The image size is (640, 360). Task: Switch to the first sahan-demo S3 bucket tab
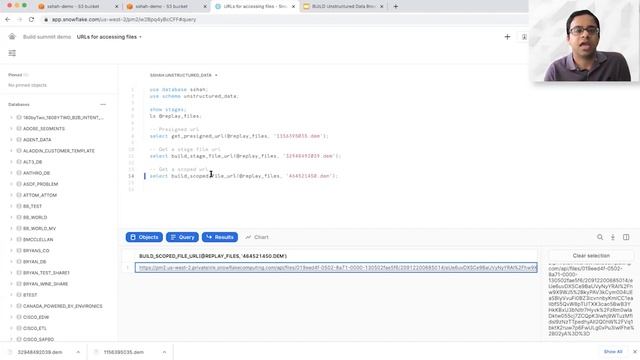[x=73, y=7]
